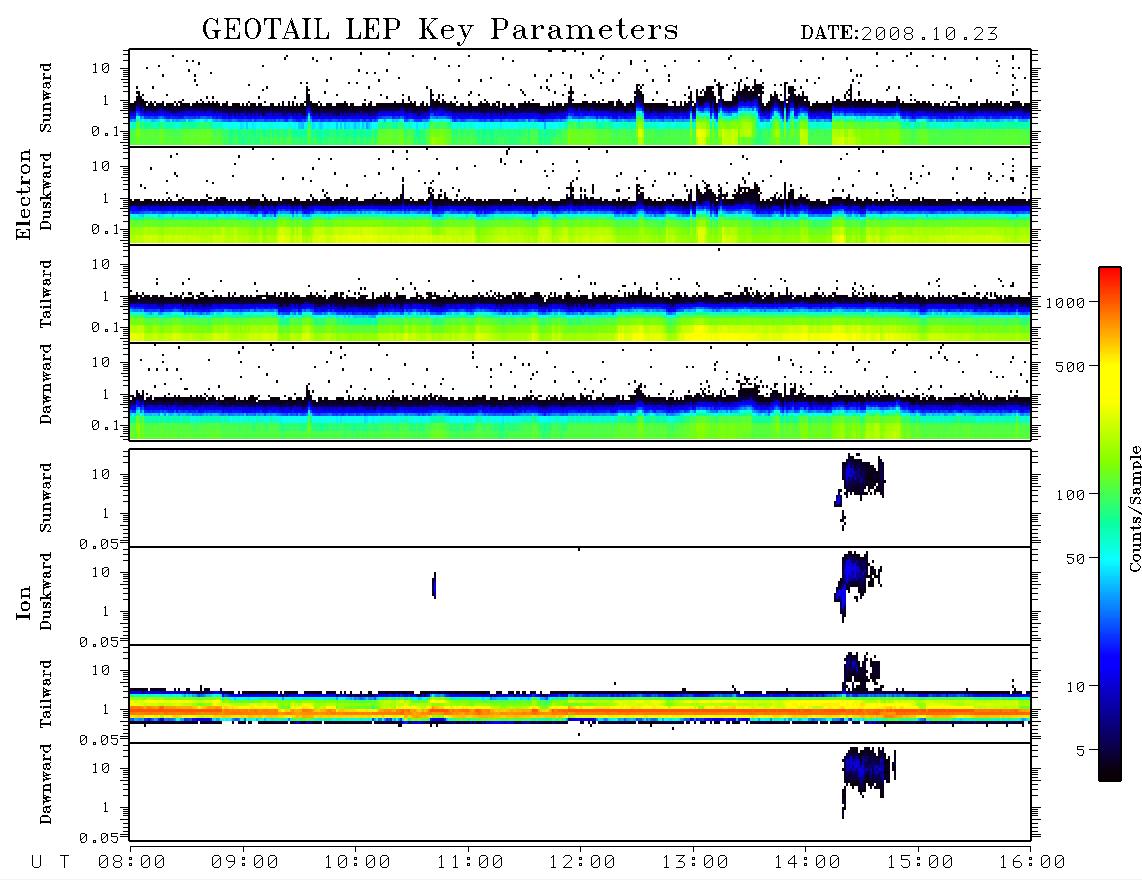Click the Electron group axis label
1142x880 pixels.
(x=23, y=194)
